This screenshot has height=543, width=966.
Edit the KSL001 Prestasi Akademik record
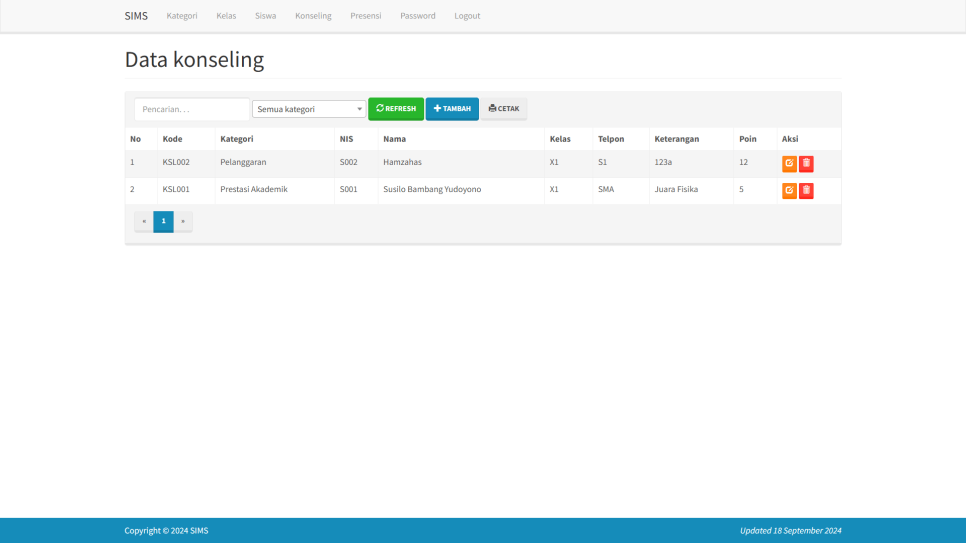click(789, 190)
